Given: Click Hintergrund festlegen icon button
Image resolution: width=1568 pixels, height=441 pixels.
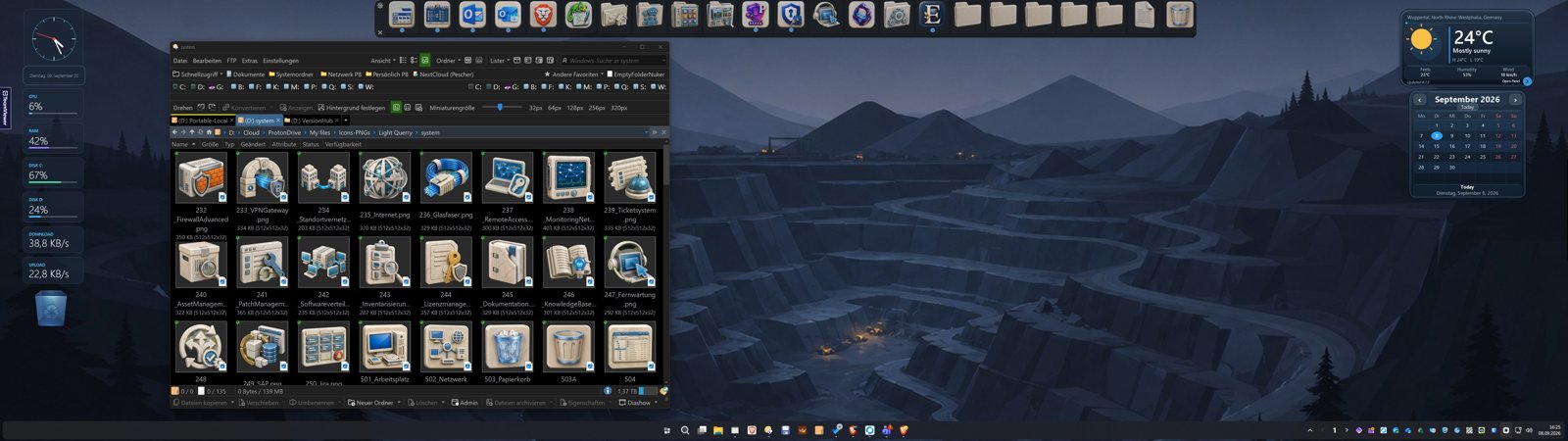Looking at the screenshot, I should tap(352, 108).
